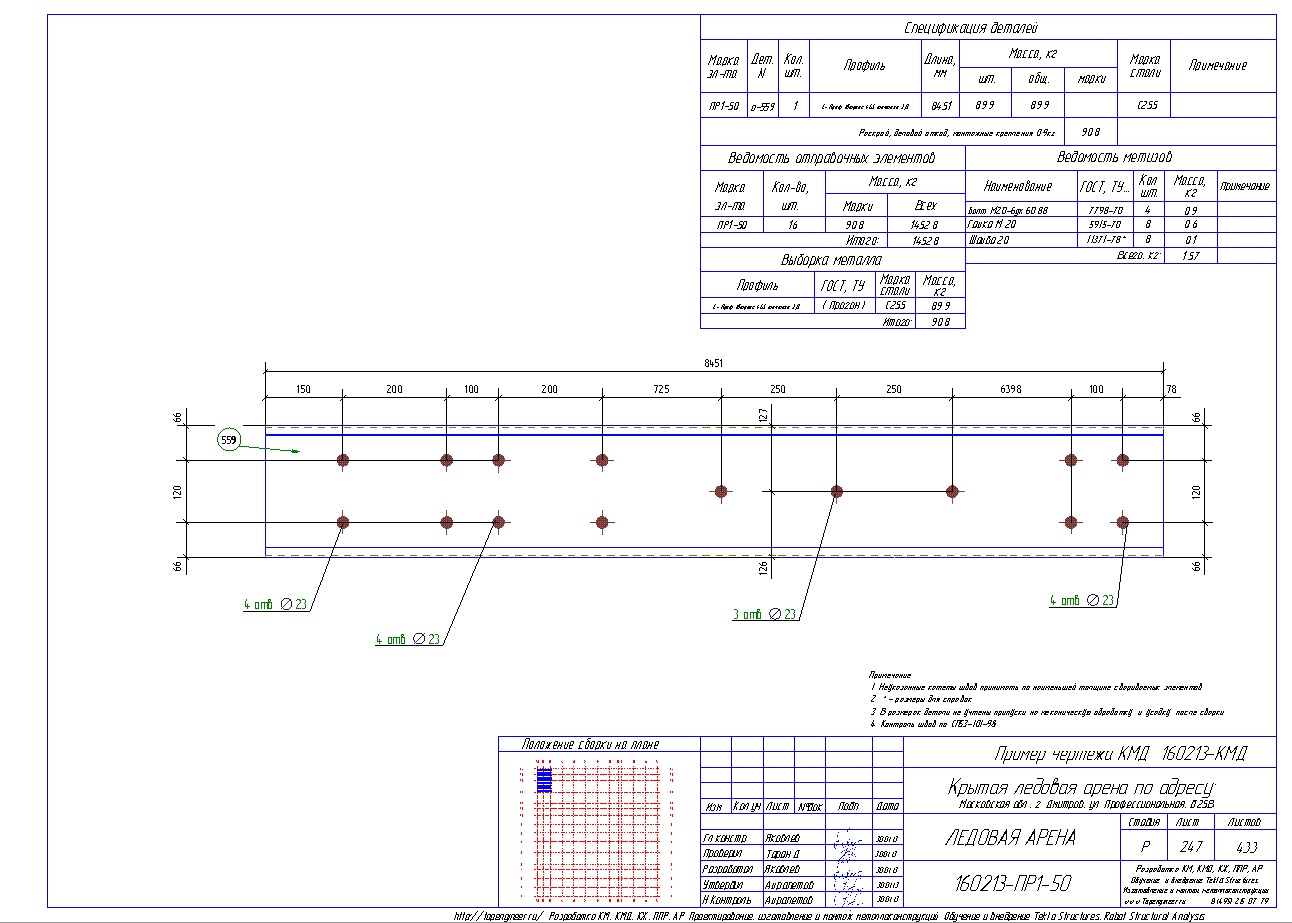This screenshot has height=923, width=1292.
Task: Select the part mark balloon "559"
Action: click(x=230, y=438)
